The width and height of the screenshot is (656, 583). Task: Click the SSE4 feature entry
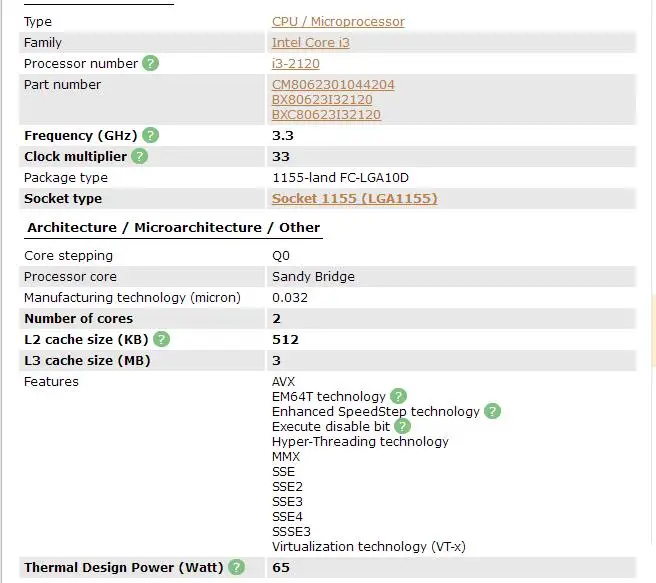coord(287,517)
